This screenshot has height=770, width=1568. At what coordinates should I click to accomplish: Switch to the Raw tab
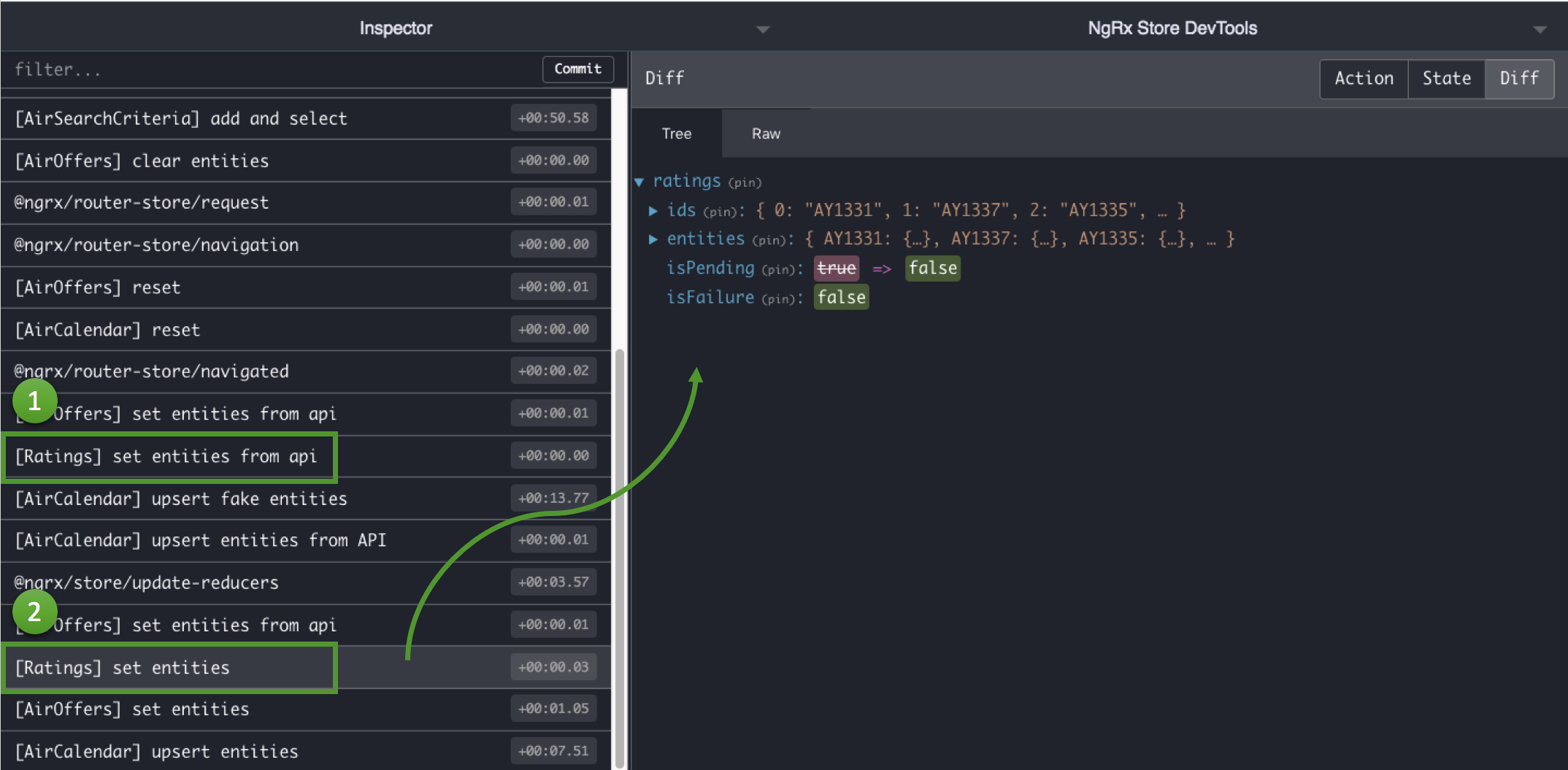coord(766,134)
